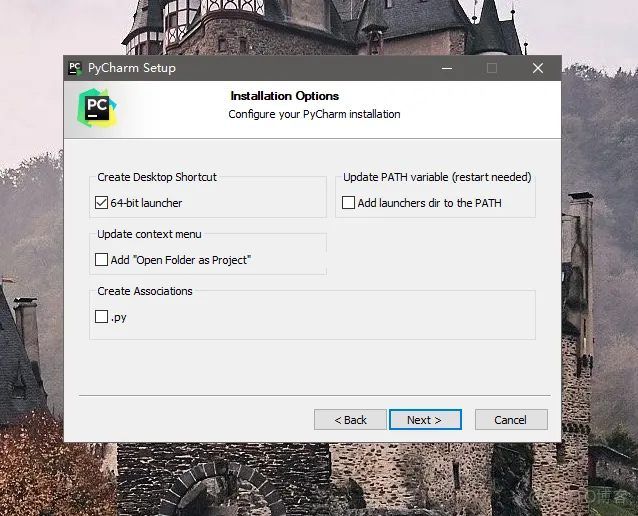Click the Create Desktop Shortcut group label

coord(157,177)
